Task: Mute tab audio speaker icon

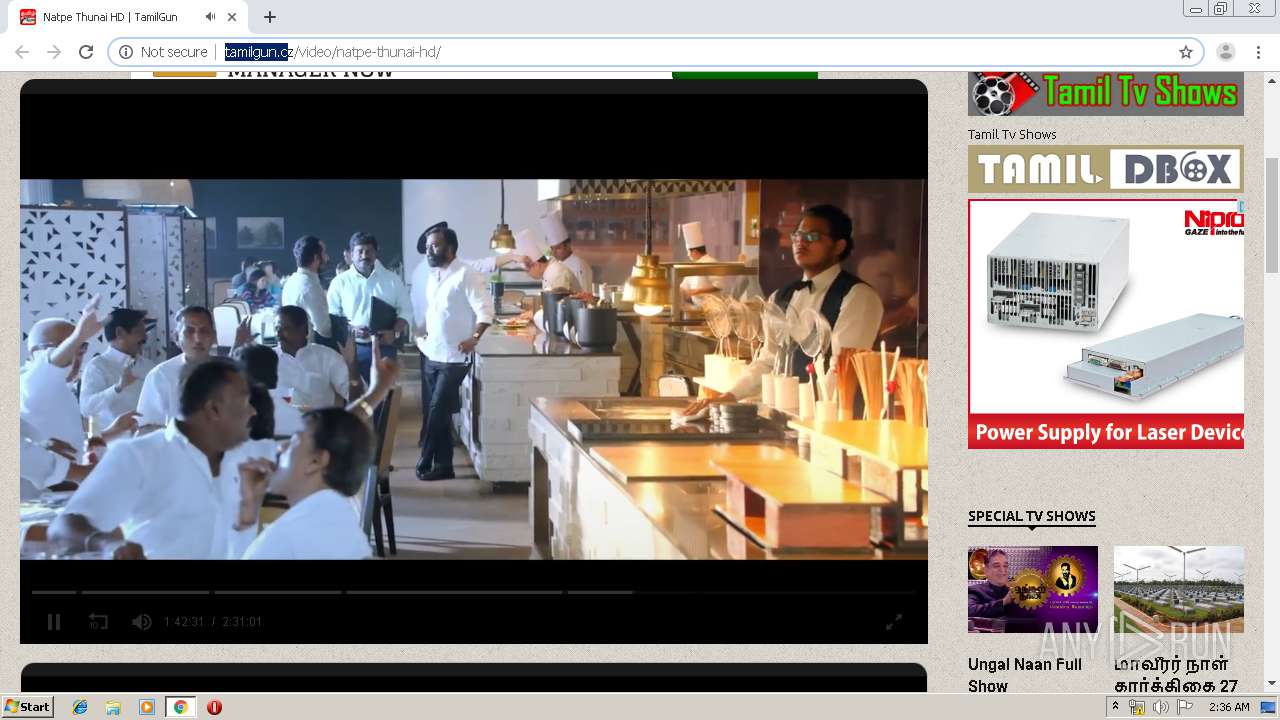Action: (x=210, y=17)
